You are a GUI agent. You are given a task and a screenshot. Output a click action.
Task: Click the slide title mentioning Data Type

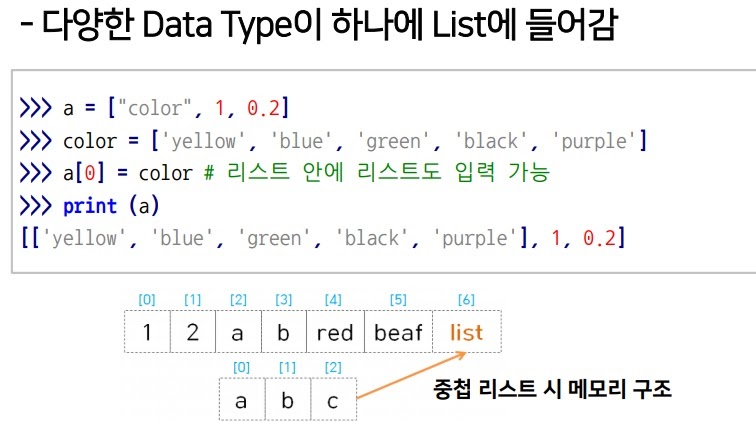pos(318,24)
